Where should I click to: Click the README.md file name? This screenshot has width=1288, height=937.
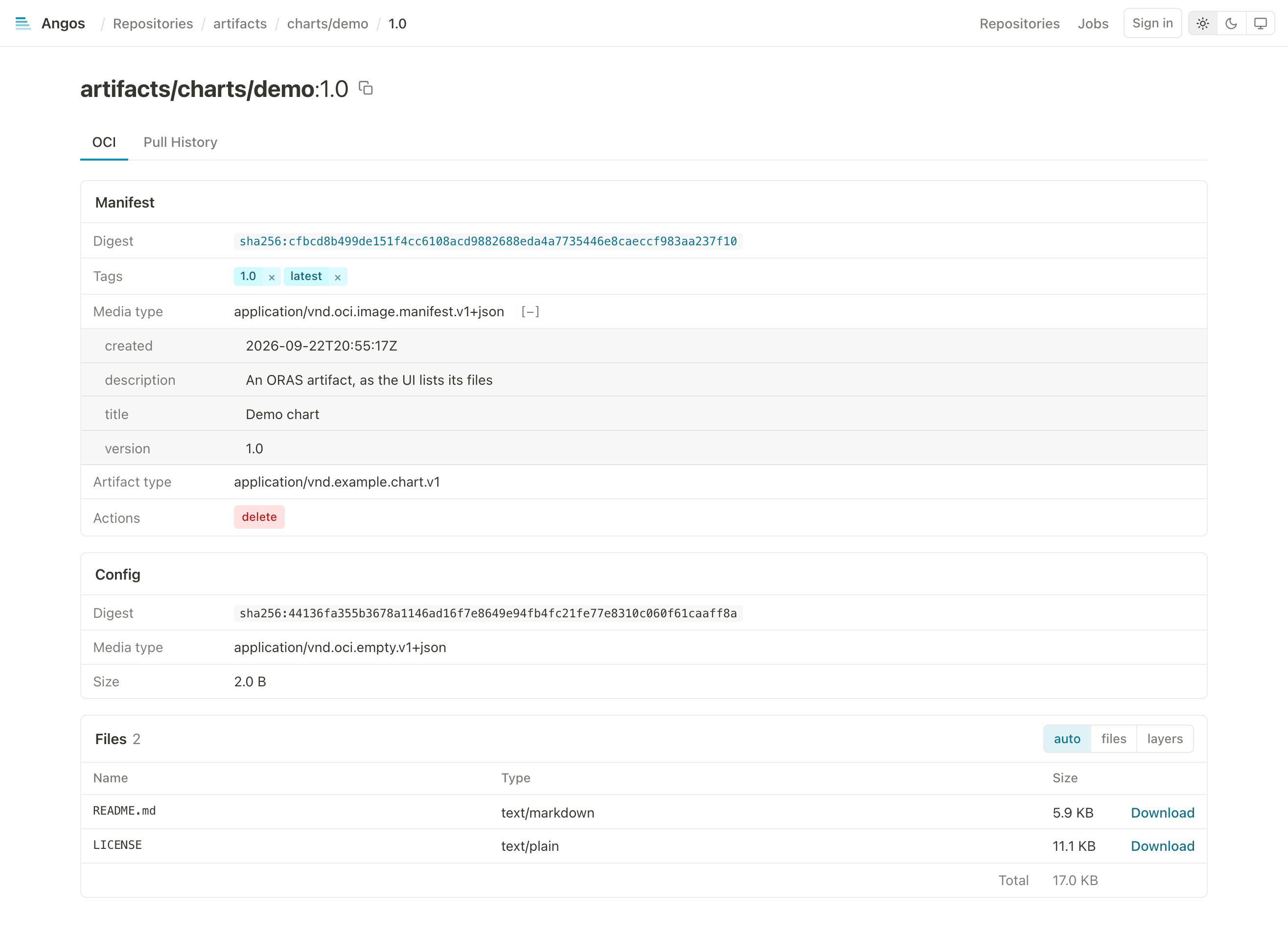click(124, 811)
